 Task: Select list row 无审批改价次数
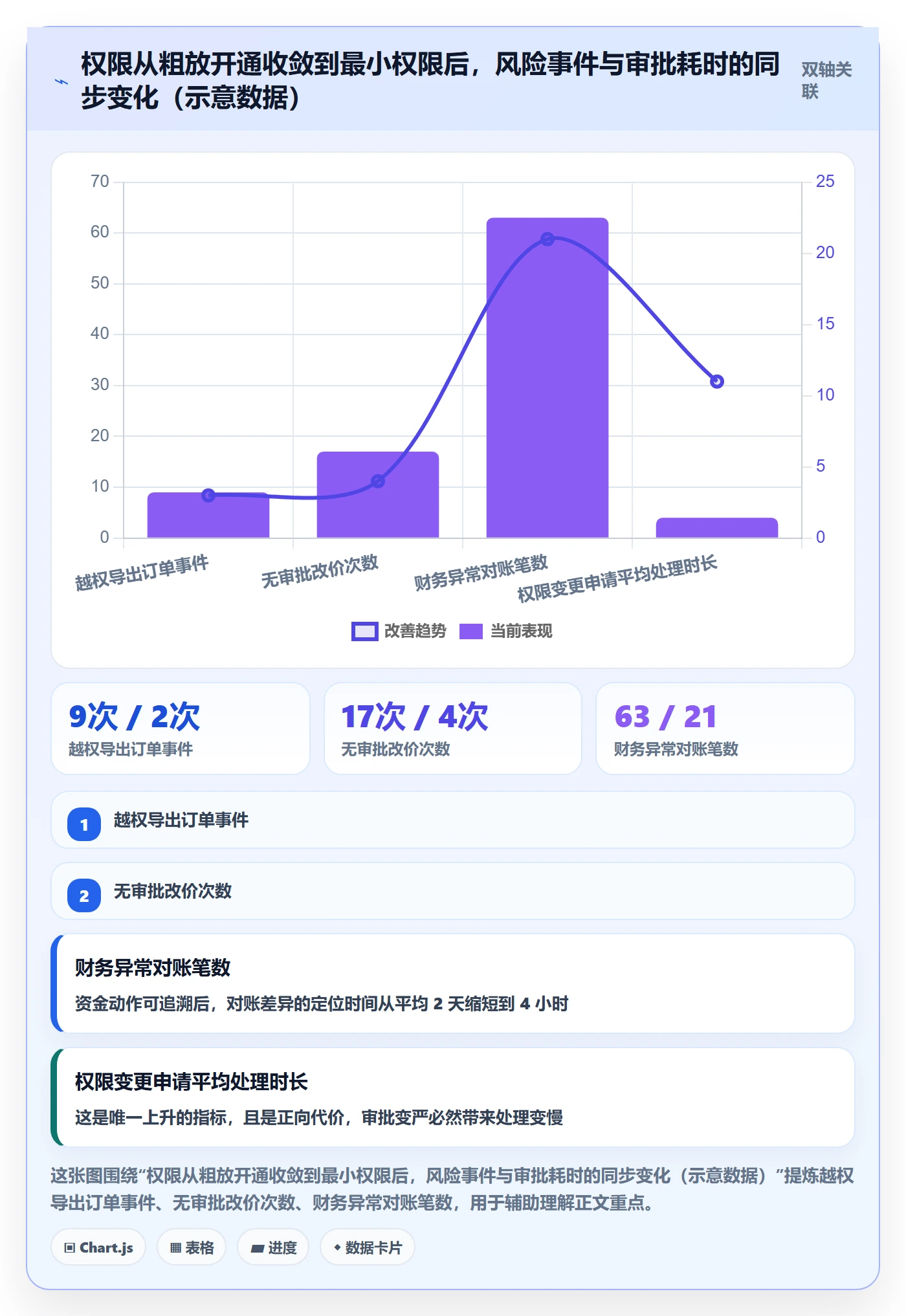[x=453, y=891]
